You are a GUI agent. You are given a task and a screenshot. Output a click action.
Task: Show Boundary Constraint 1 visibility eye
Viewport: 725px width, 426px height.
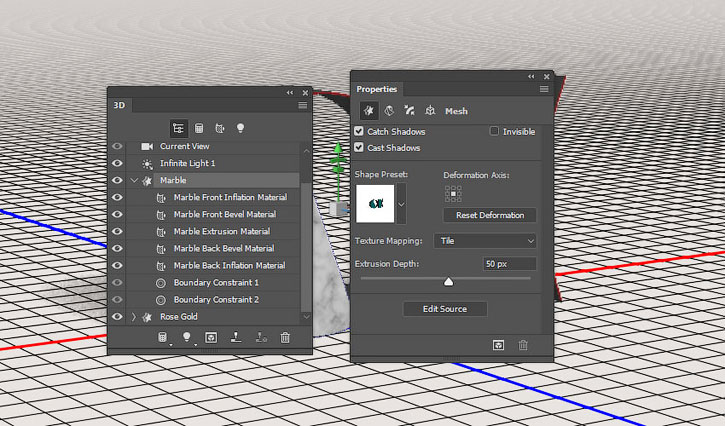[x=117, y=283]
